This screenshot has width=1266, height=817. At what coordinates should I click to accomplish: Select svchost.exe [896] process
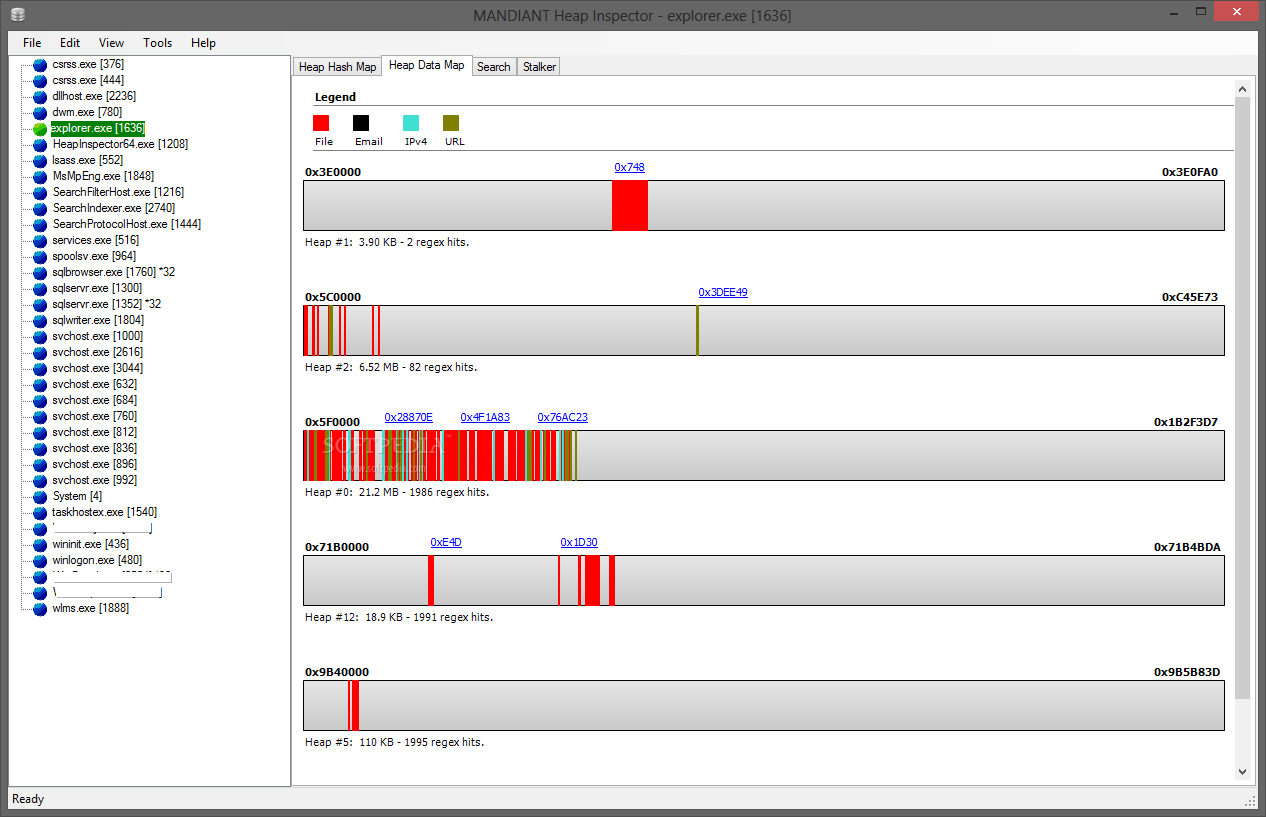(x=95, y=464)
